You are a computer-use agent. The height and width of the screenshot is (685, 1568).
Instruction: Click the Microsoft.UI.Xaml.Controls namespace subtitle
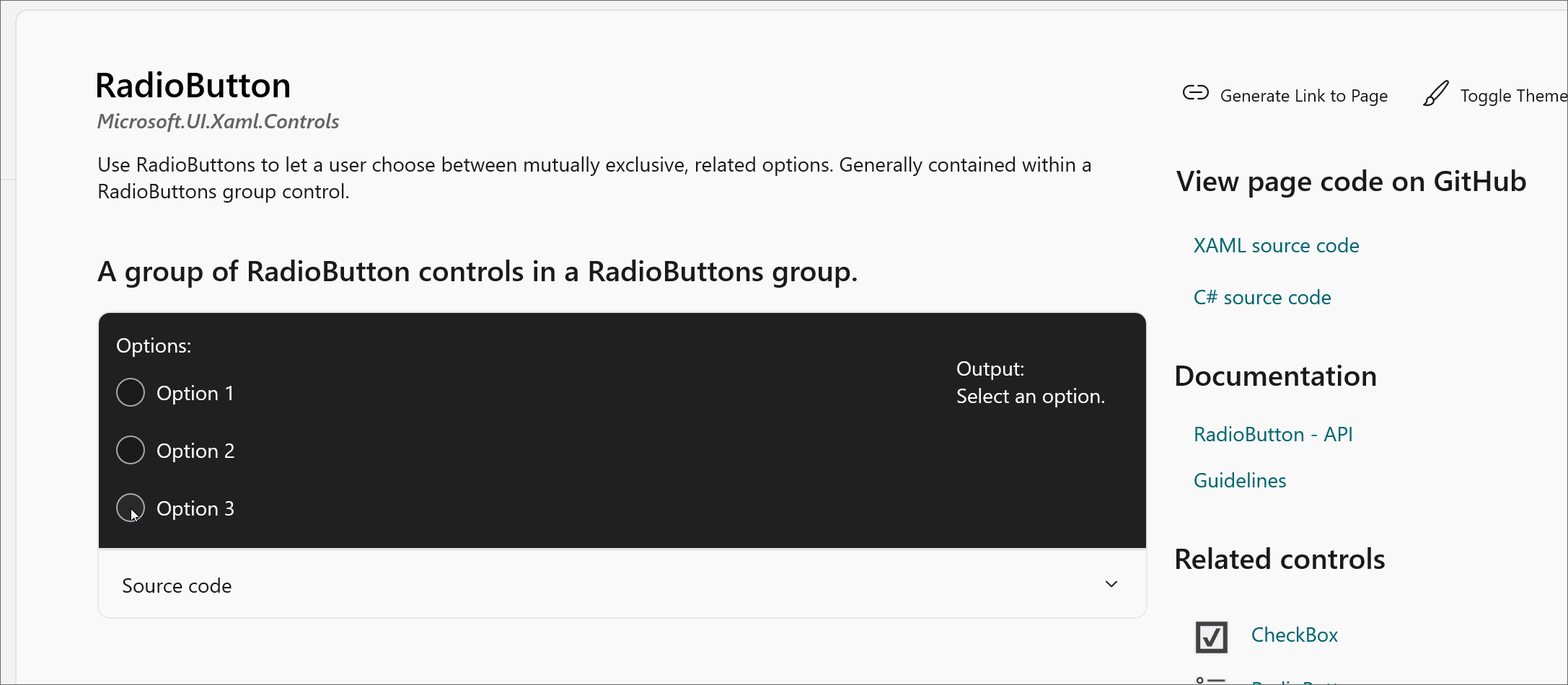[x=217, y=121]
